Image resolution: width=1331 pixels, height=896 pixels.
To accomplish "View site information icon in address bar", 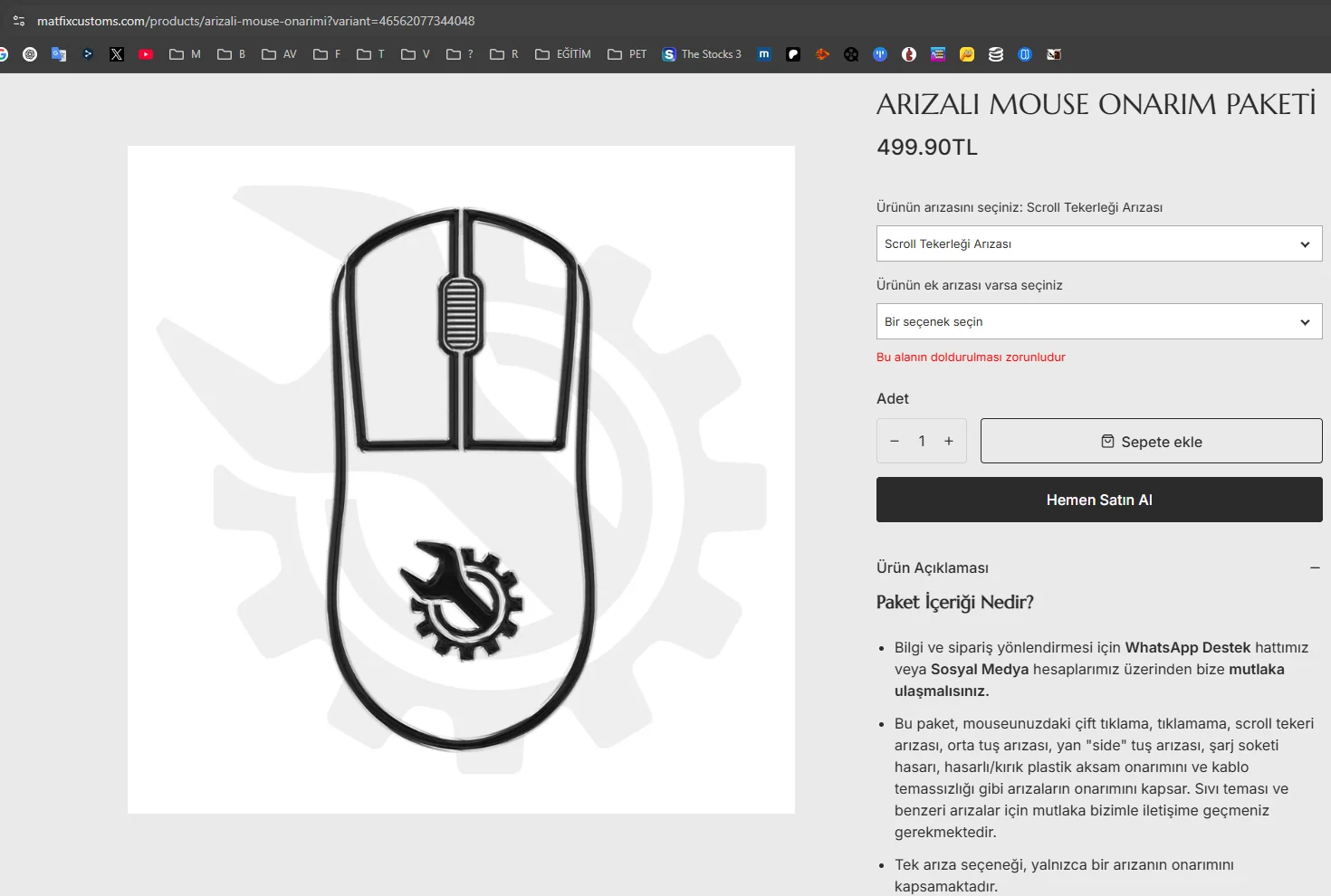I will pyautogui.click(x=19, y=21).
